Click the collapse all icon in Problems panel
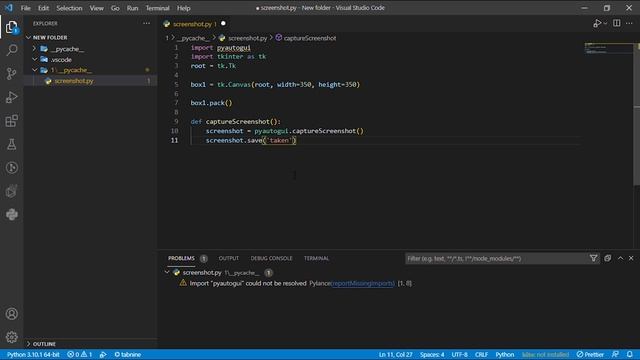Viewport: 640px width, 360px height. click(x=608, y=258)
